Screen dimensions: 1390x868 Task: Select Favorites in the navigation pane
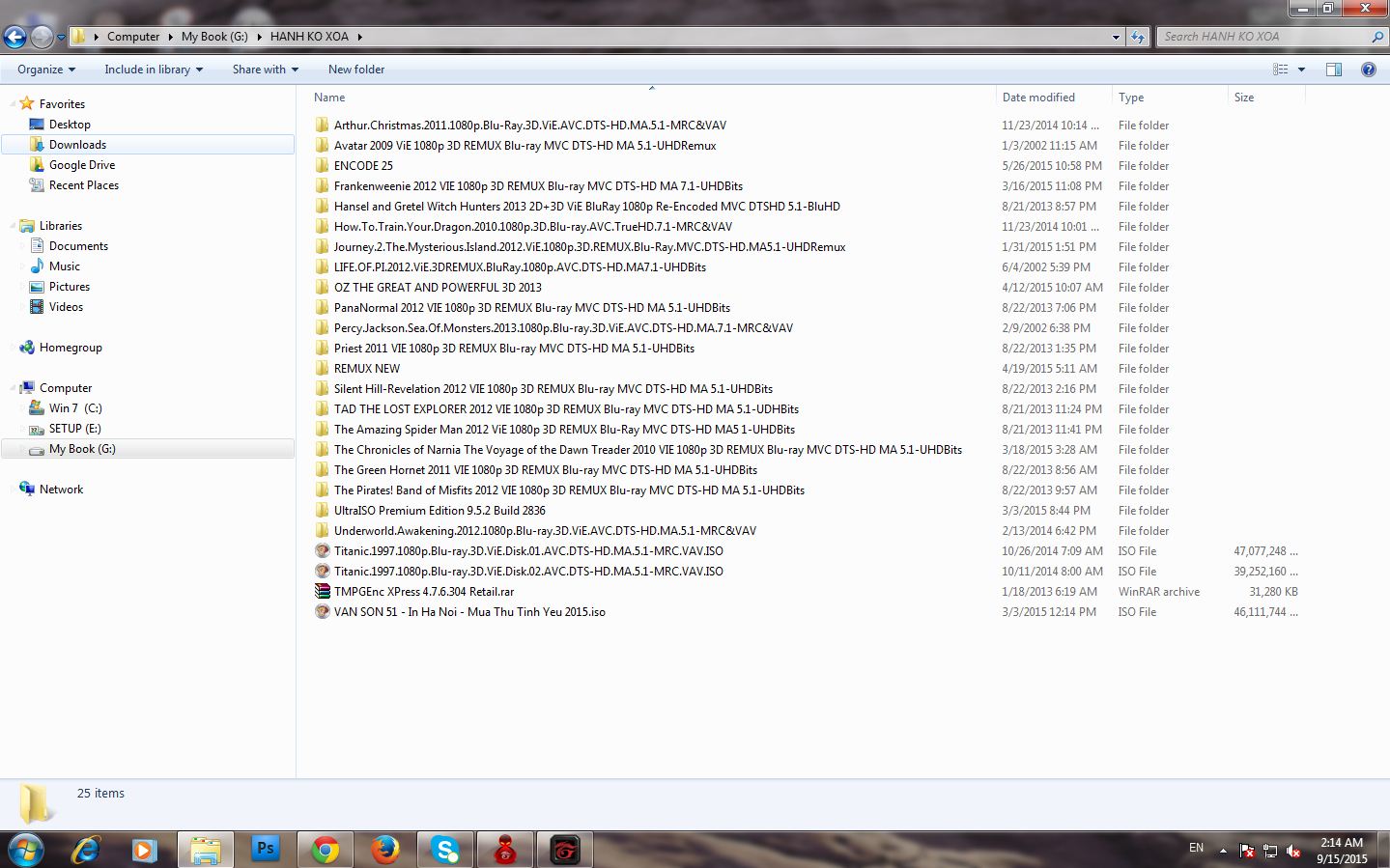[62, 104]
